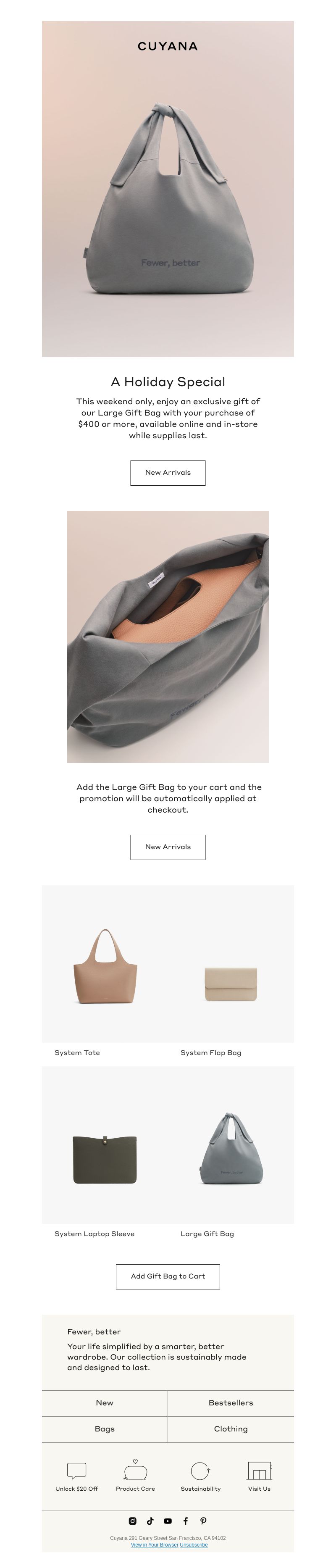The width and height of the screenshot is (336, 1568).
Task: Click the Add Gift Bag to Cart button
Action: tap(168, 1276)
